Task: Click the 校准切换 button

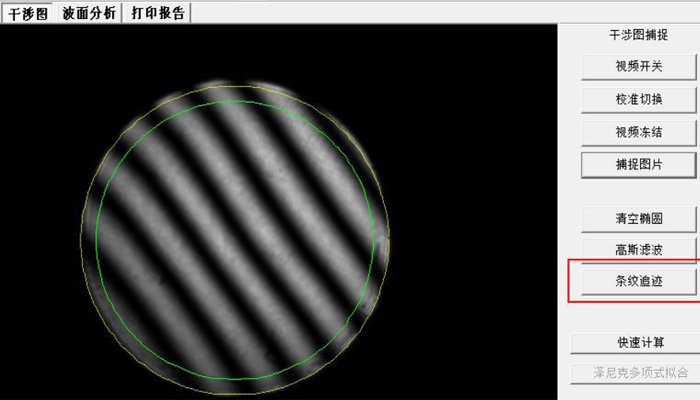Action: [x=638, y=99]
